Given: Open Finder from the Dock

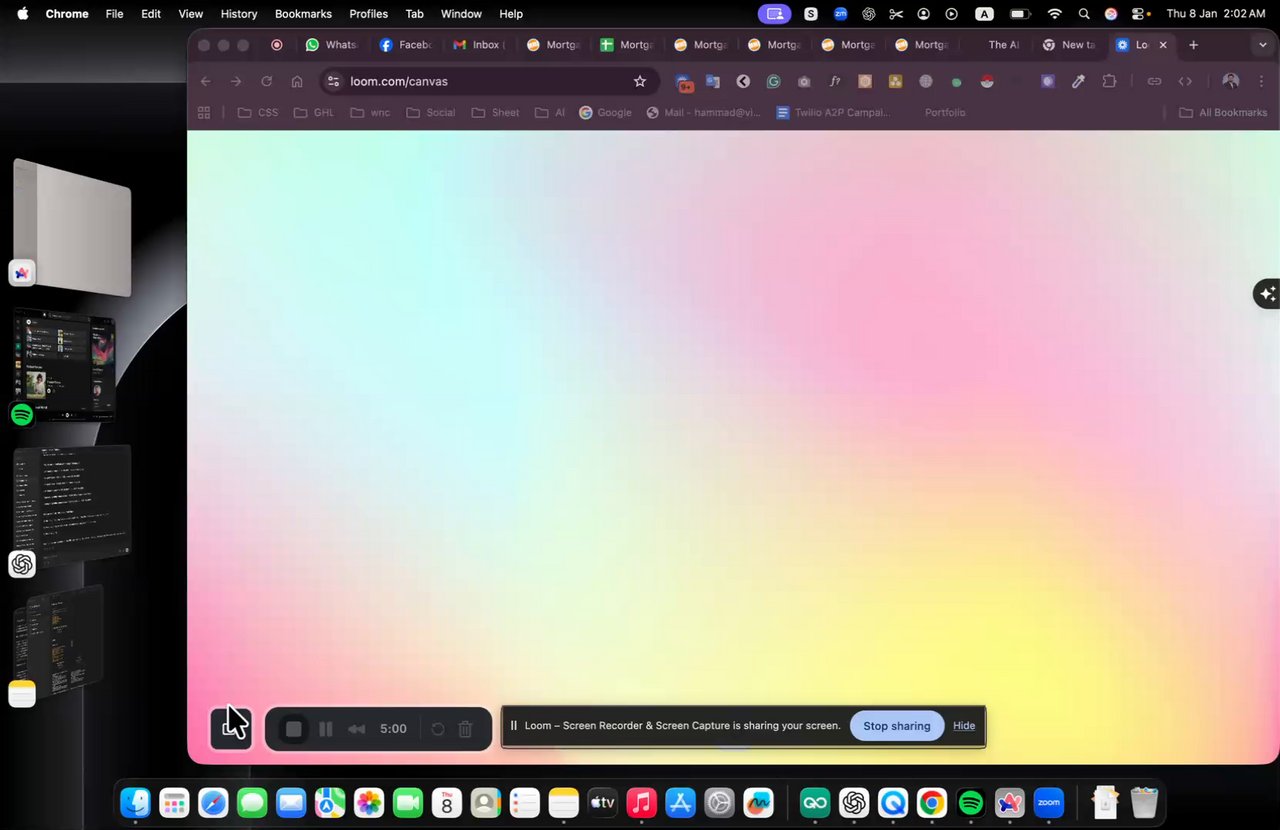Looking at the screenshot, I should (135, 803).
